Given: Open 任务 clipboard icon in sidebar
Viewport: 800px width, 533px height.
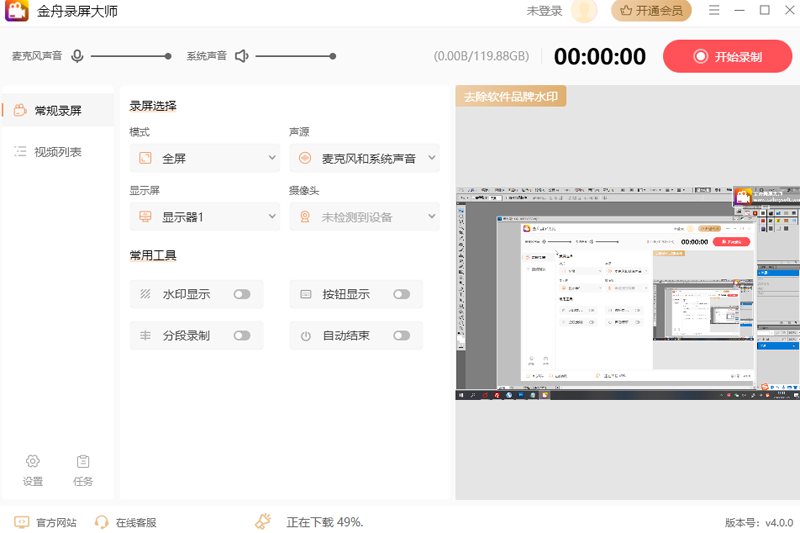Looking at the screenshot, I should click(x=83, y=461).
